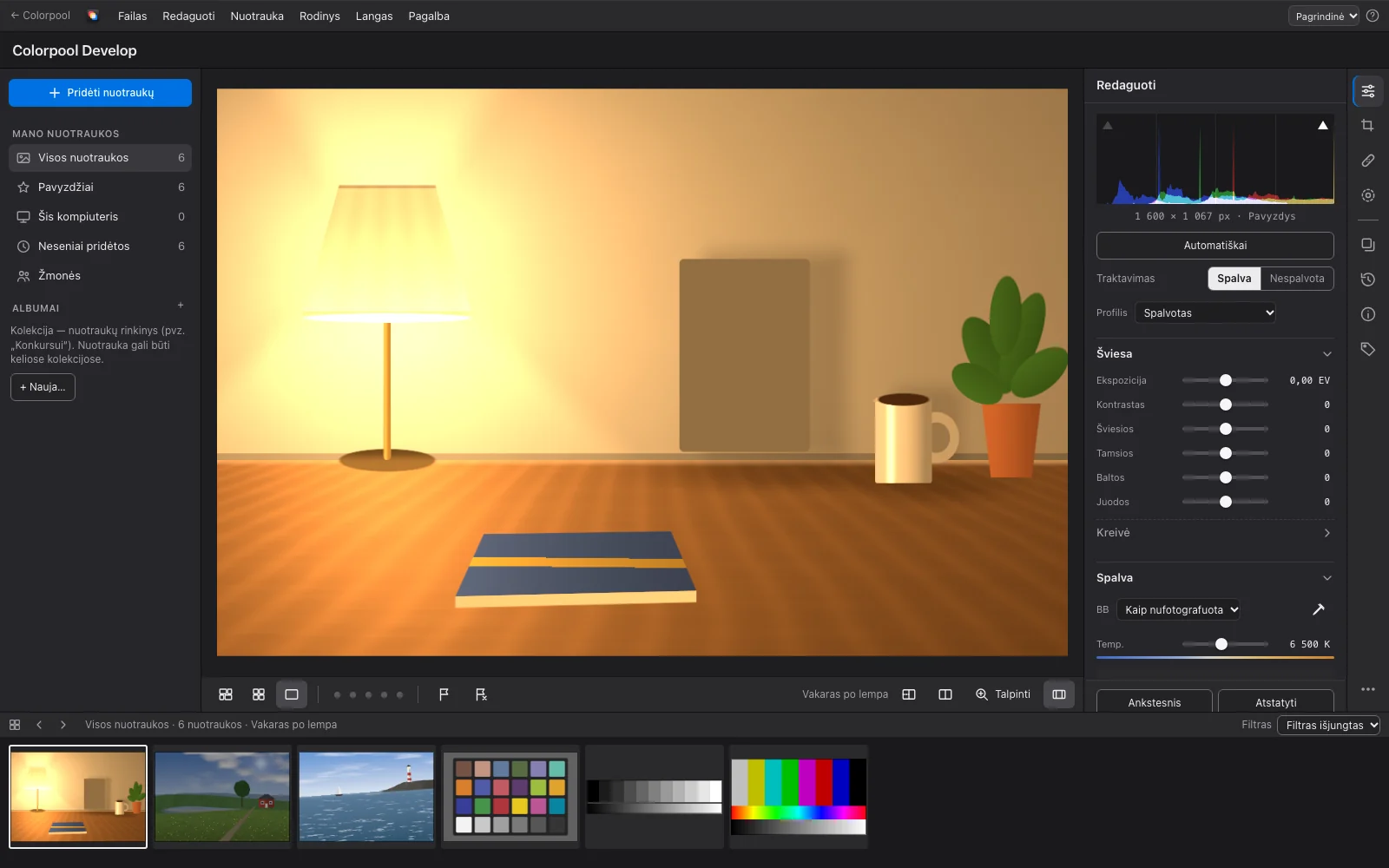
Task: Toggle highlight clipping indicator in histogram
Action: coord(1323,126)
